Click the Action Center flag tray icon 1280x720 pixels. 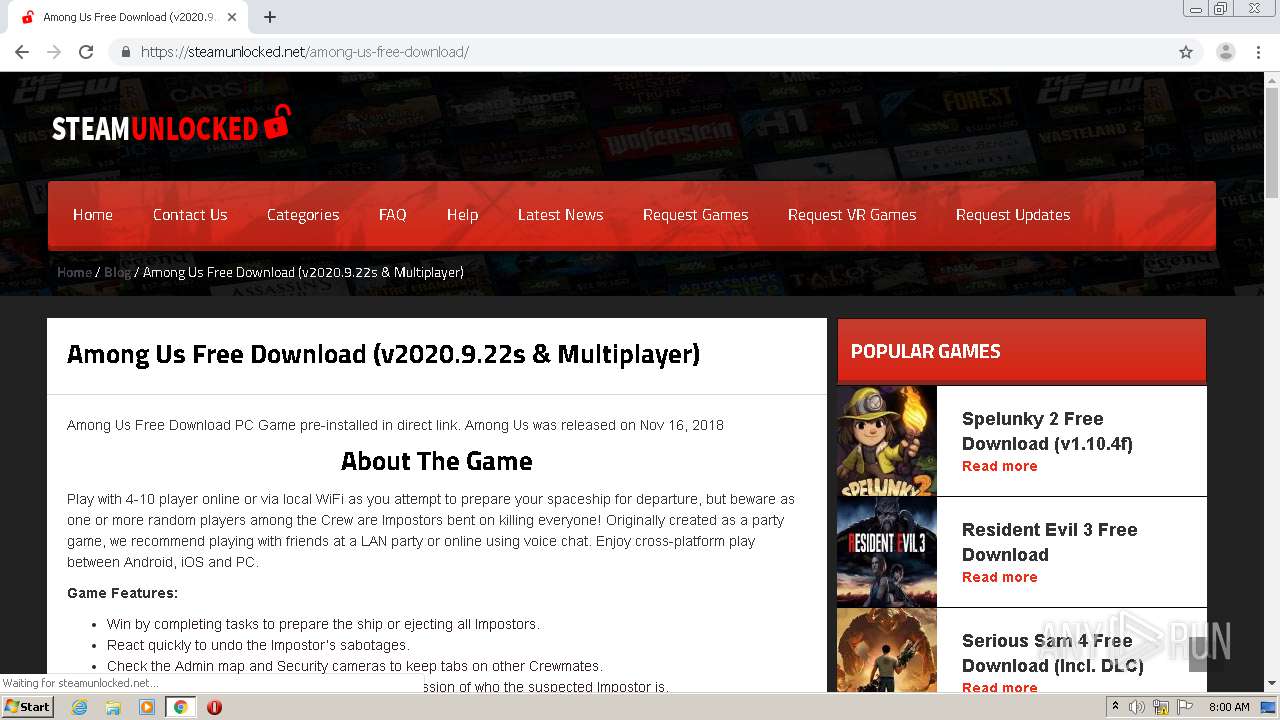click(1185, 707)
